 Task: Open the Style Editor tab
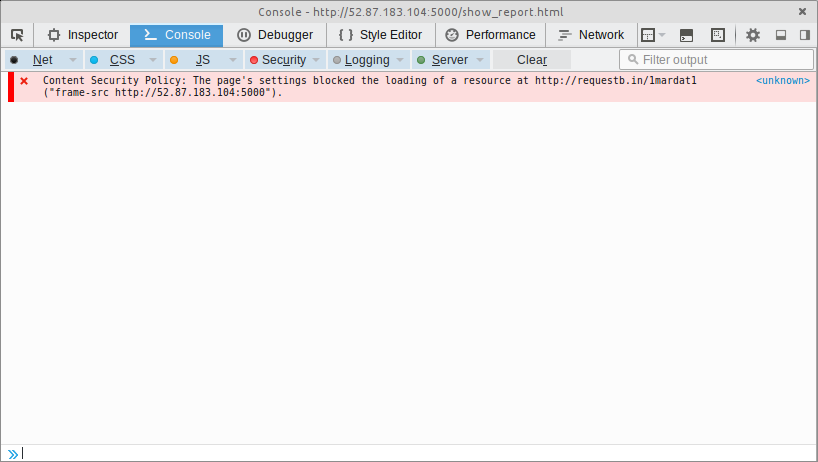[381, 35]
